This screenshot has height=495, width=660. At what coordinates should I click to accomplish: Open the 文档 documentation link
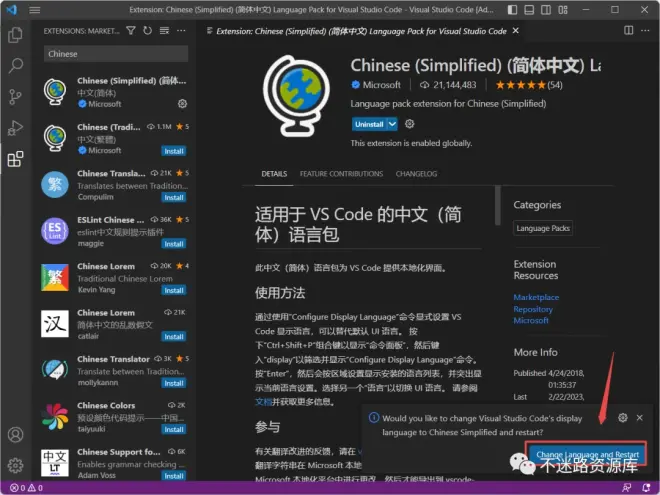coord(263,402)
